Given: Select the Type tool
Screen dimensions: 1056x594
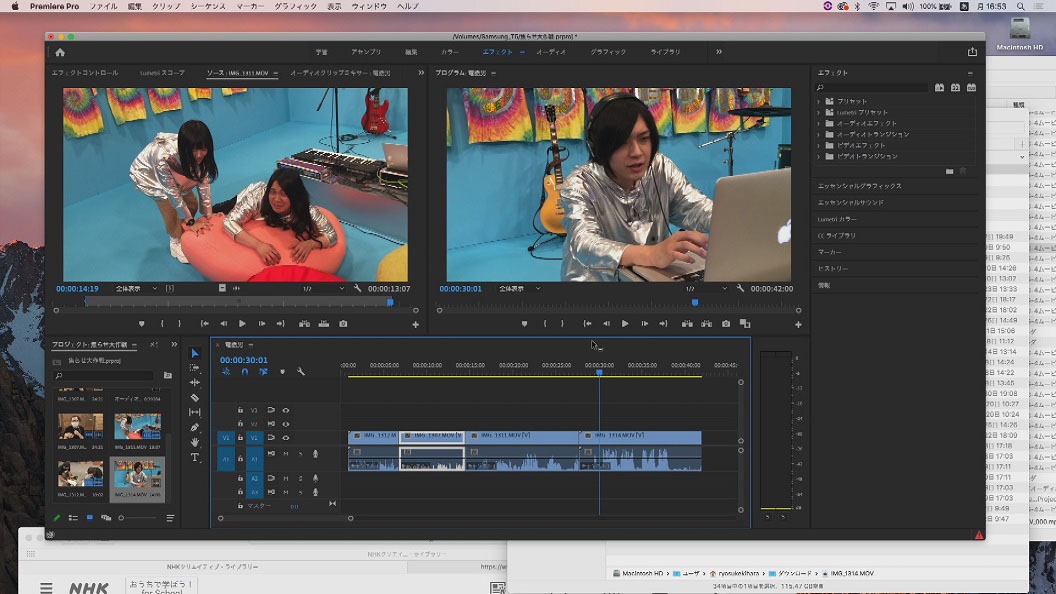Looking at the screenshot, I should pyautogui.click(x=195, y=457).
